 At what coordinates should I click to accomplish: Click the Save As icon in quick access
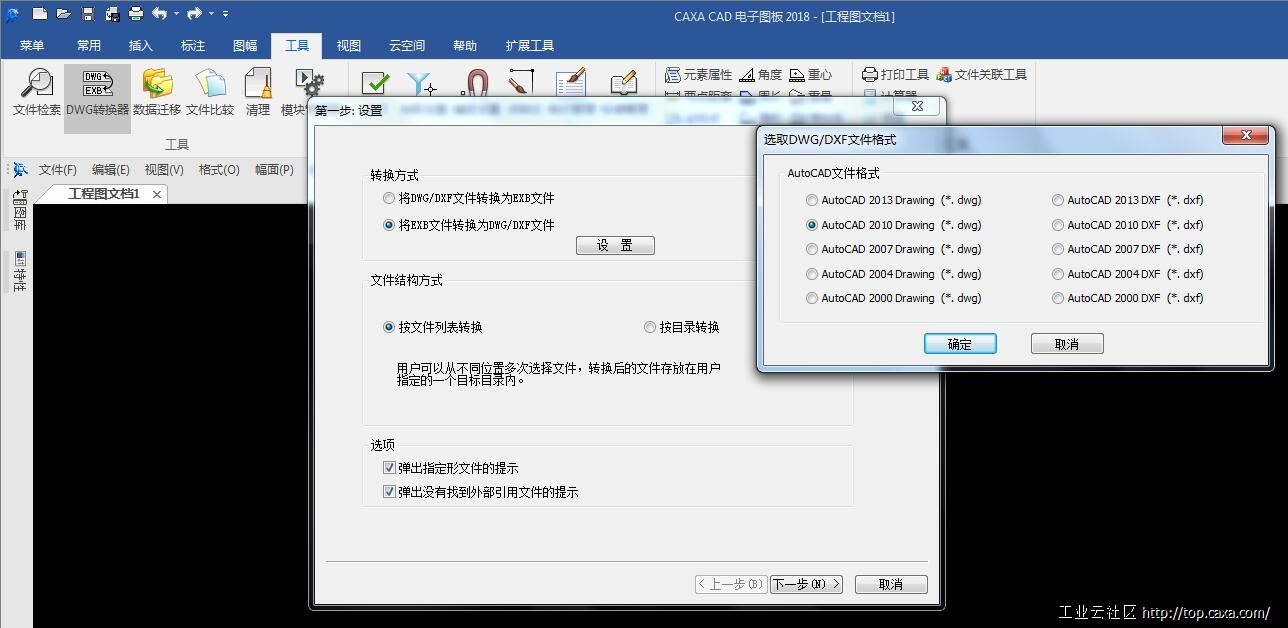pyautogui.click(x=112, y=14)
